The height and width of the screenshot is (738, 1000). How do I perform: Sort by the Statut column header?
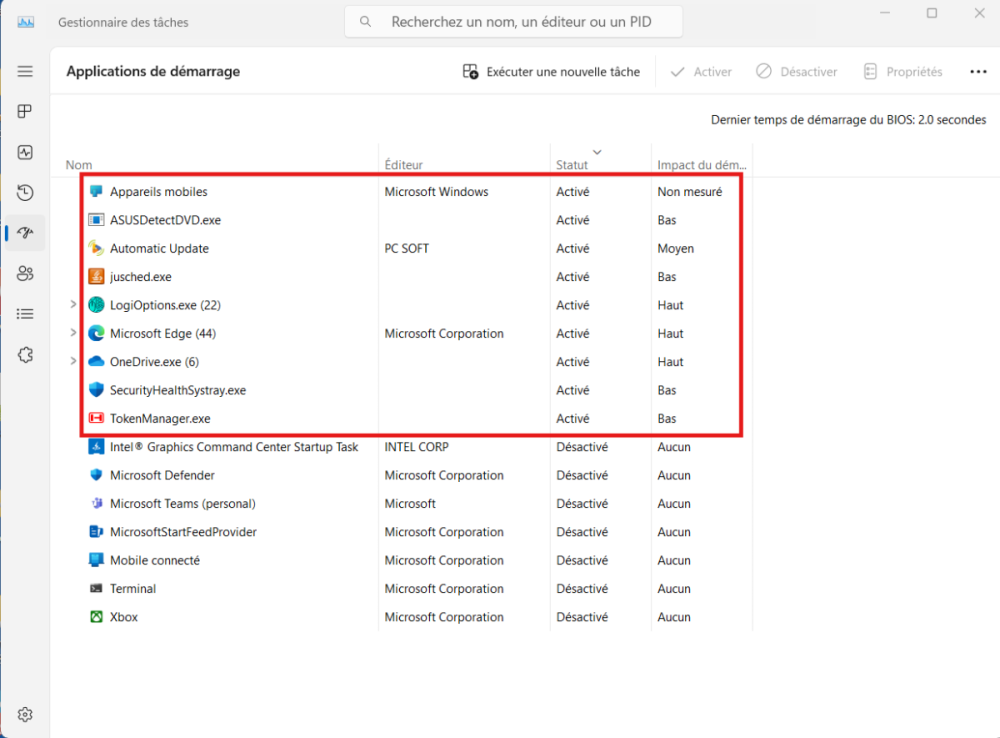point(572,165)
